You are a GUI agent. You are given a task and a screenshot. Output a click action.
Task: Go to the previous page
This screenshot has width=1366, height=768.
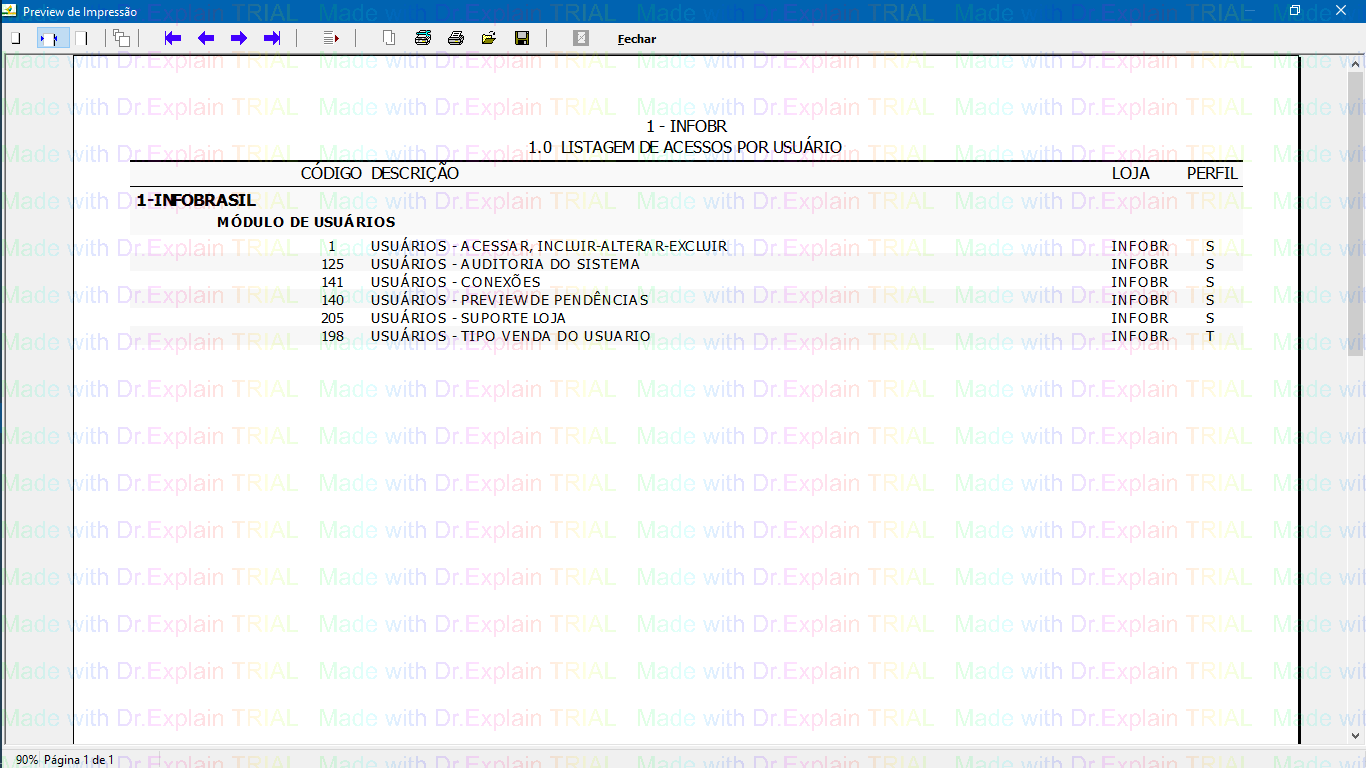tap(206, 38)
